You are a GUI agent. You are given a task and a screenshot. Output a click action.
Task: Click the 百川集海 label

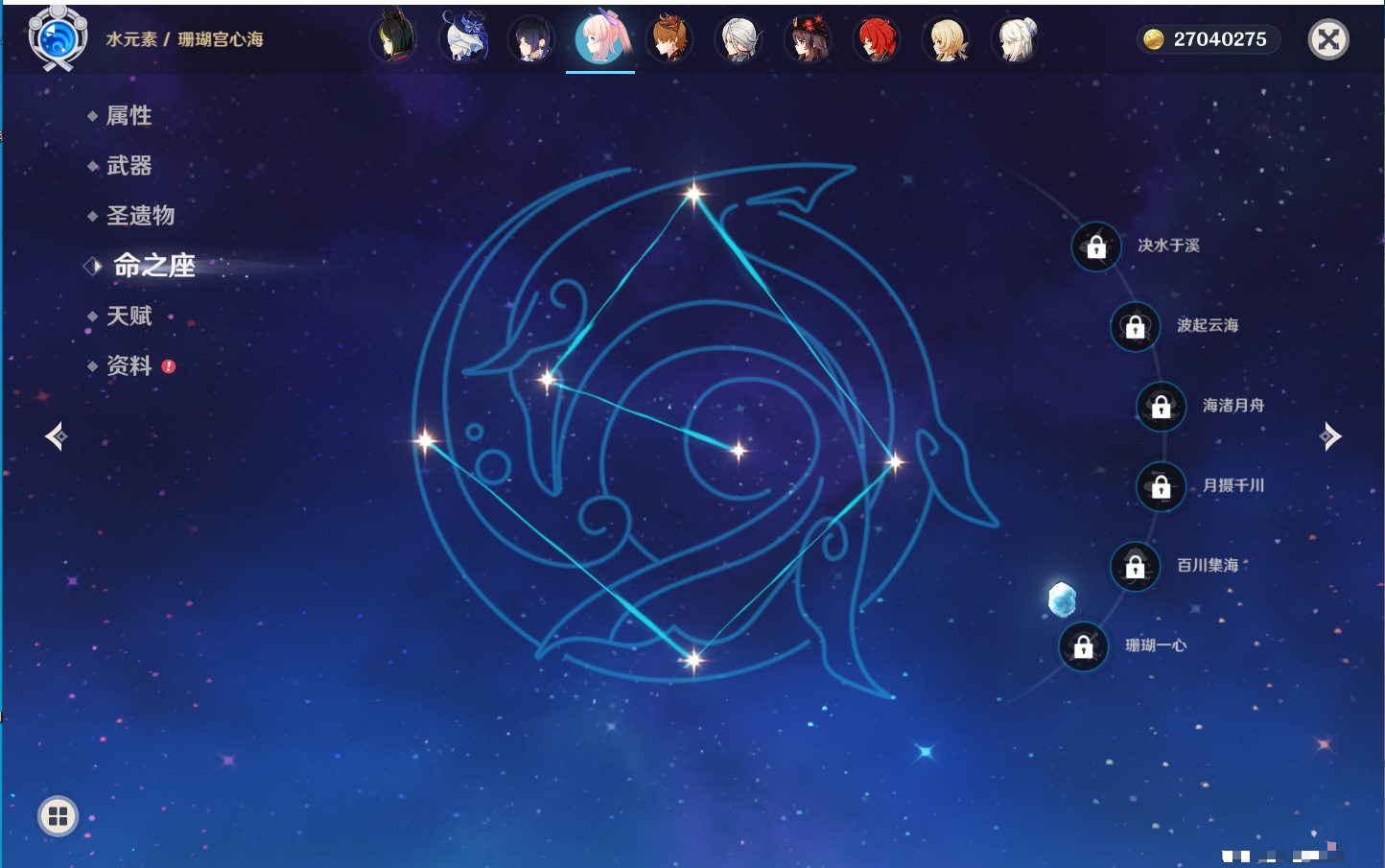(1208, 566)
